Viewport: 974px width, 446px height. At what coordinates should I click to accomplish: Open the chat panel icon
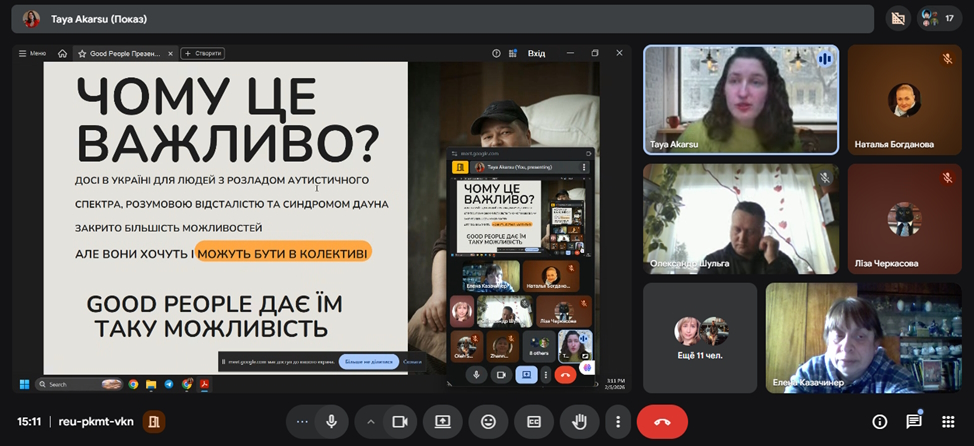[914, 422]
